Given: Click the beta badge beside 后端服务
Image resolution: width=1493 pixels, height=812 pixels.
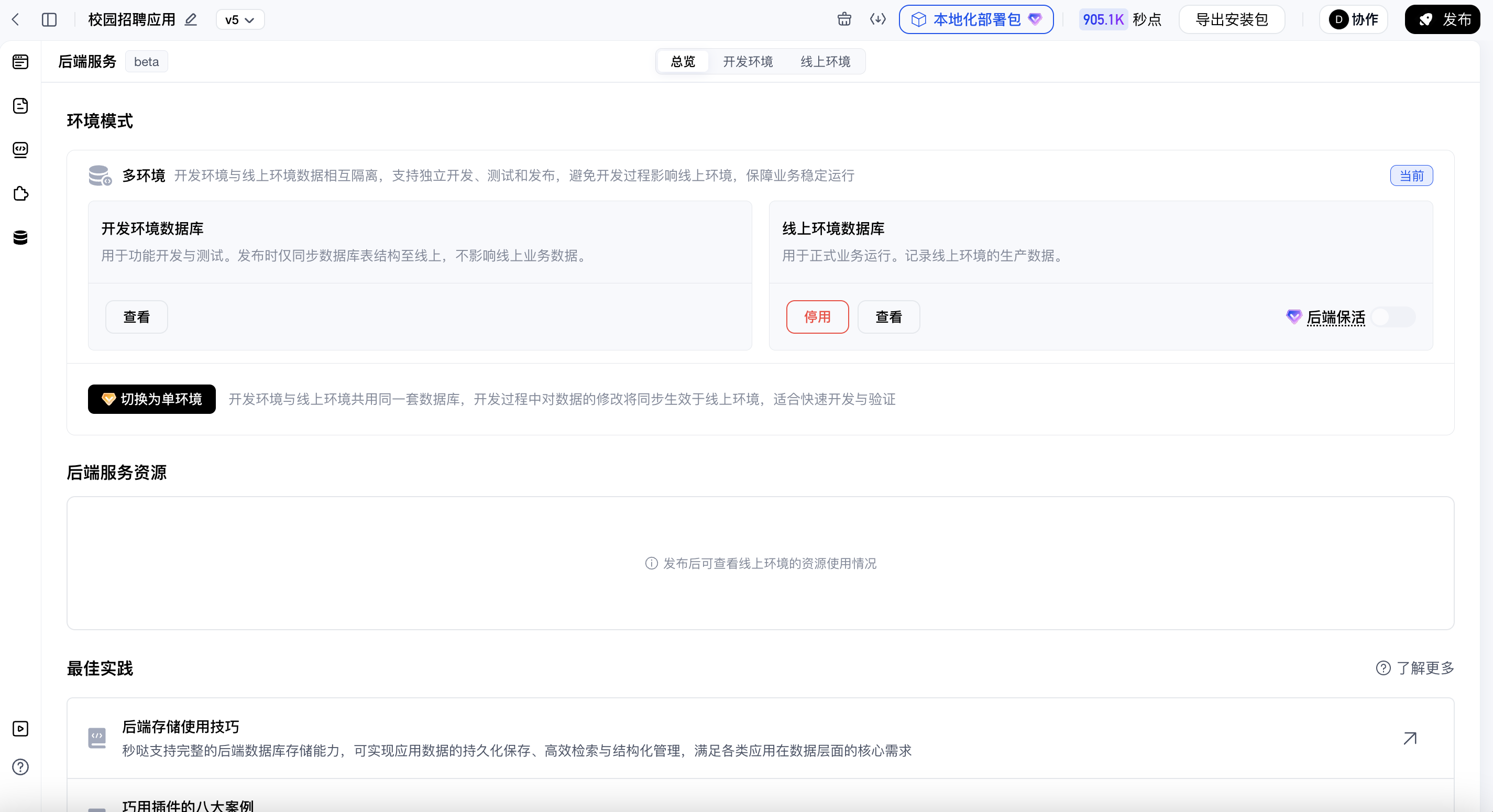Looking at the screenshot, I should 147,61.
